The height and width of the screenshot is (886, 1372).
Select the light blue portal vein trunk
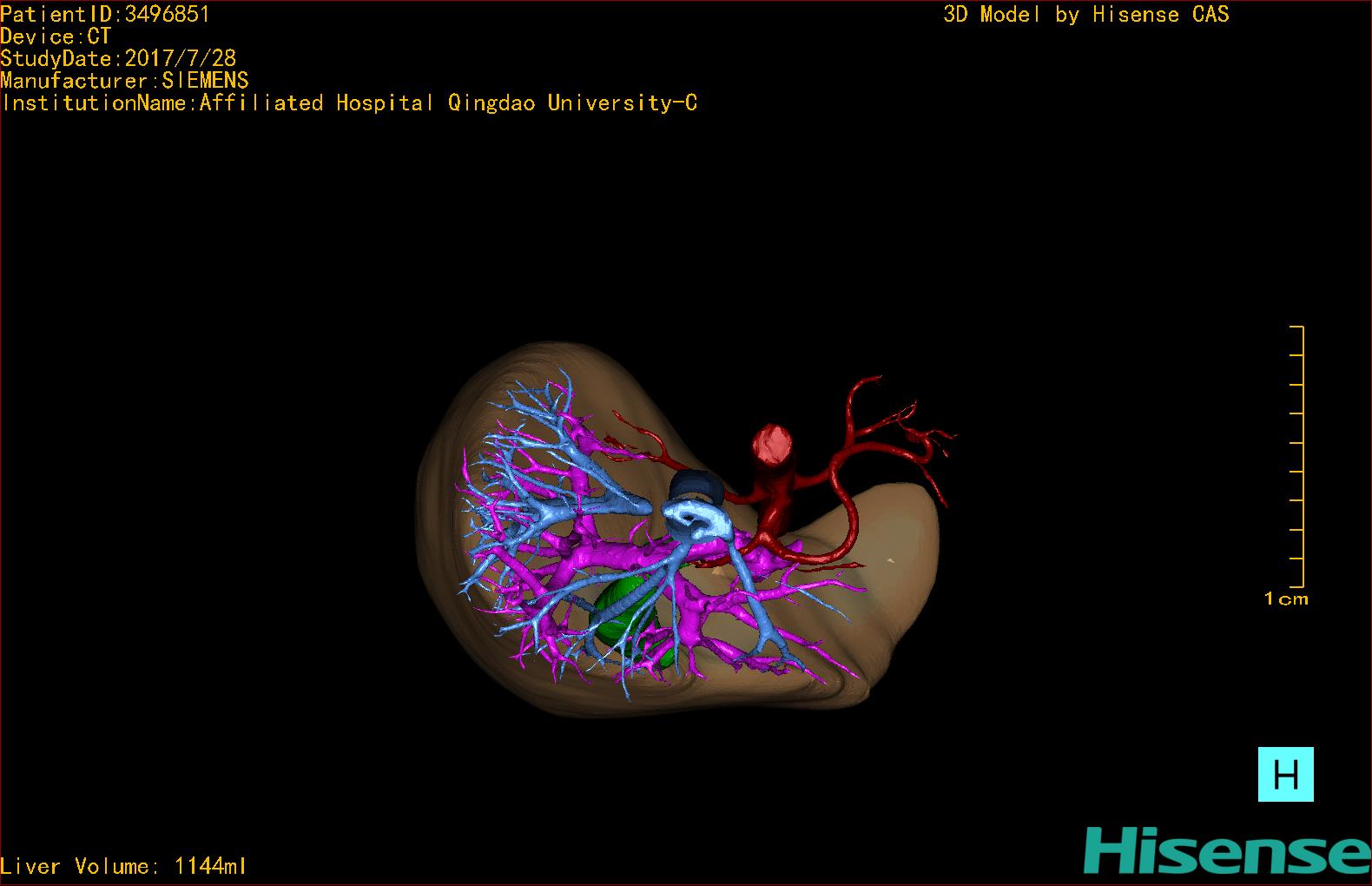pos(697,521)
